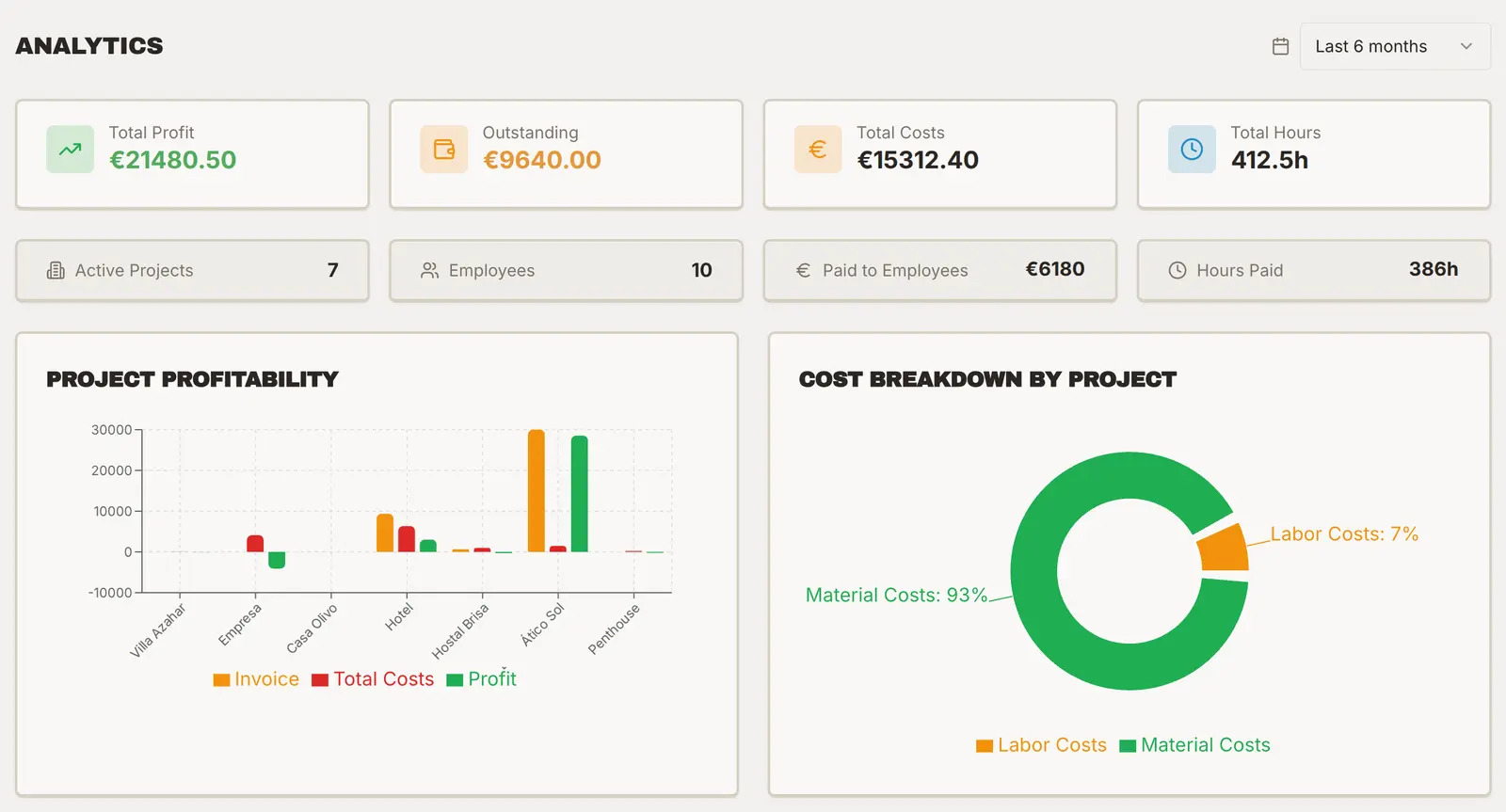The height and width of the screenshot is (812, 1506).
Task: Toggle the Total Costs series in the legend
Action: click(373, 679)
